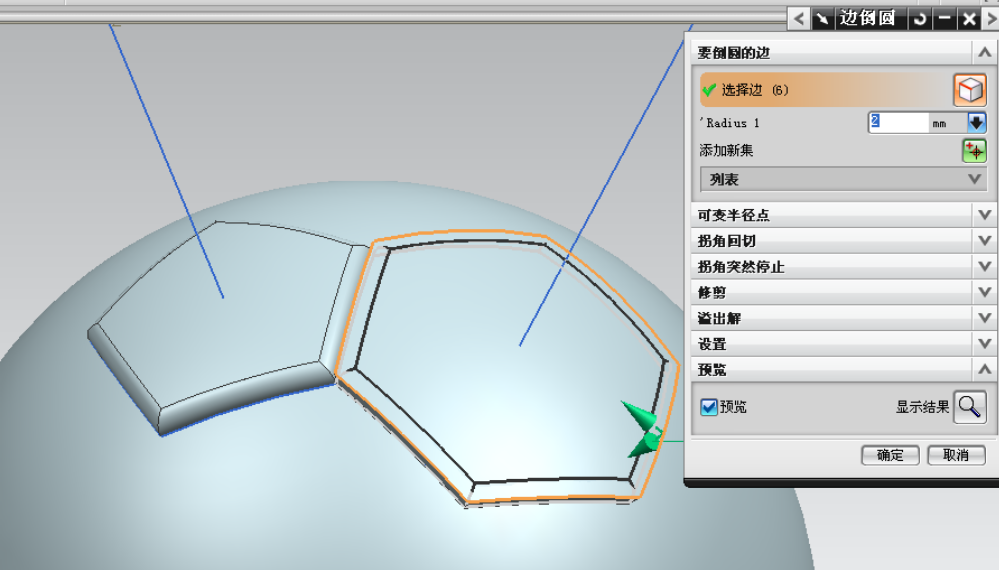Expand the 设置 section
Screen dimensions: 999x570
984,344
